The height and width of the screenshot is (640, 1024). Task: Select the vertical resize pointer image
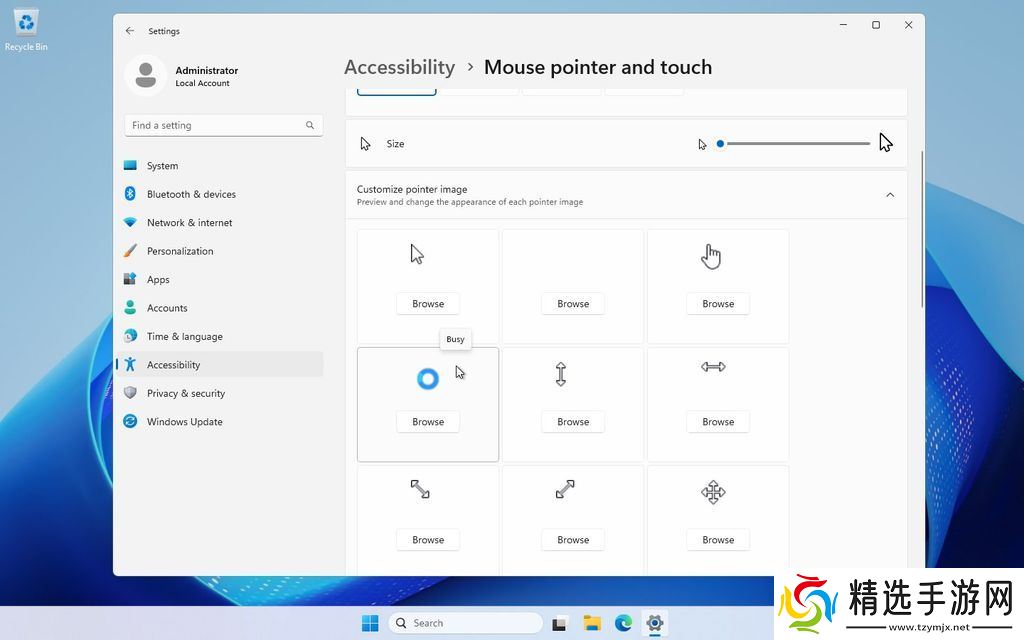pyautogui.click(x=561, y=374)
